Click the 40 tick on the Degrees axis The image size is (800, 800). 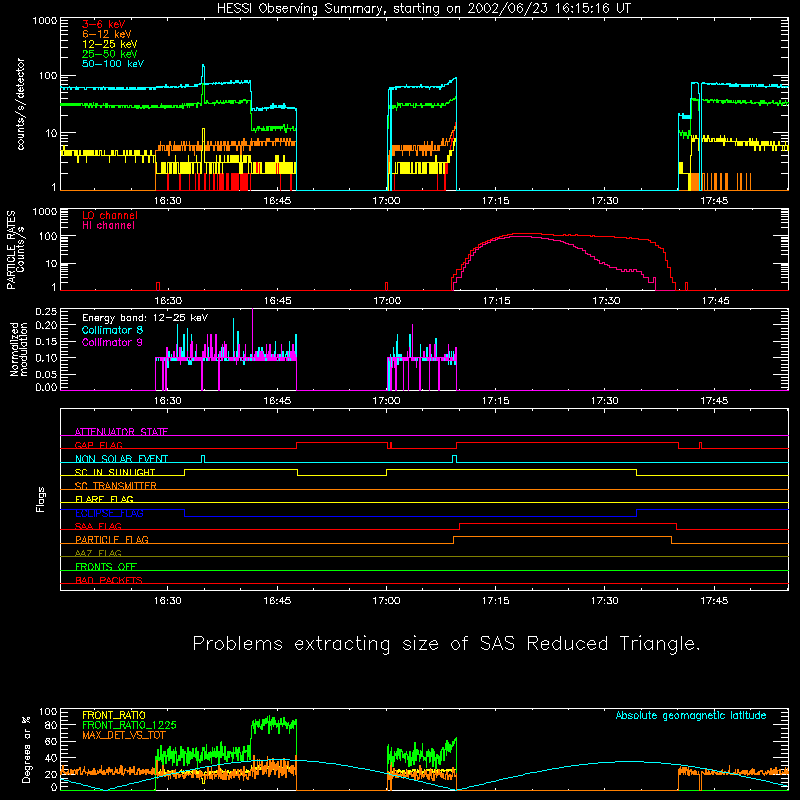click(51, 758)
